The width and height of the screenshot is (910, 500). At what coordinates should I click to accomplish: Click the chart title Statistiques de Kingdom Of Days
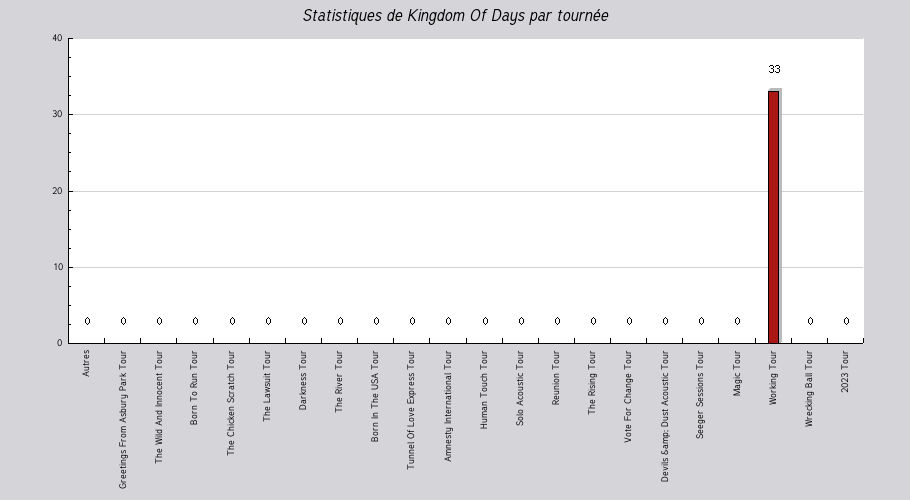(455, 16)
